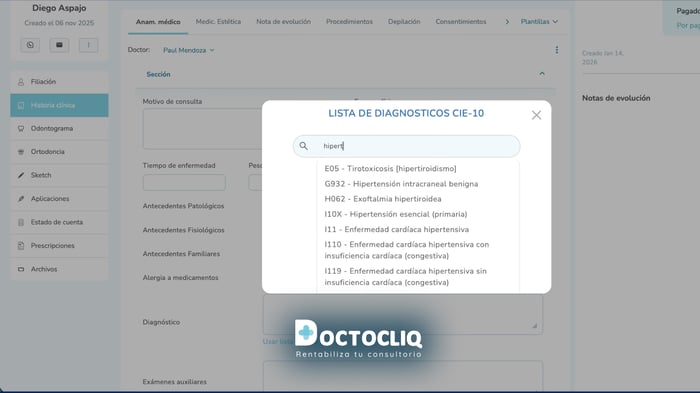Click the Archivos folder icon
The image size is (700, 393).
click(x=21, y=269)
